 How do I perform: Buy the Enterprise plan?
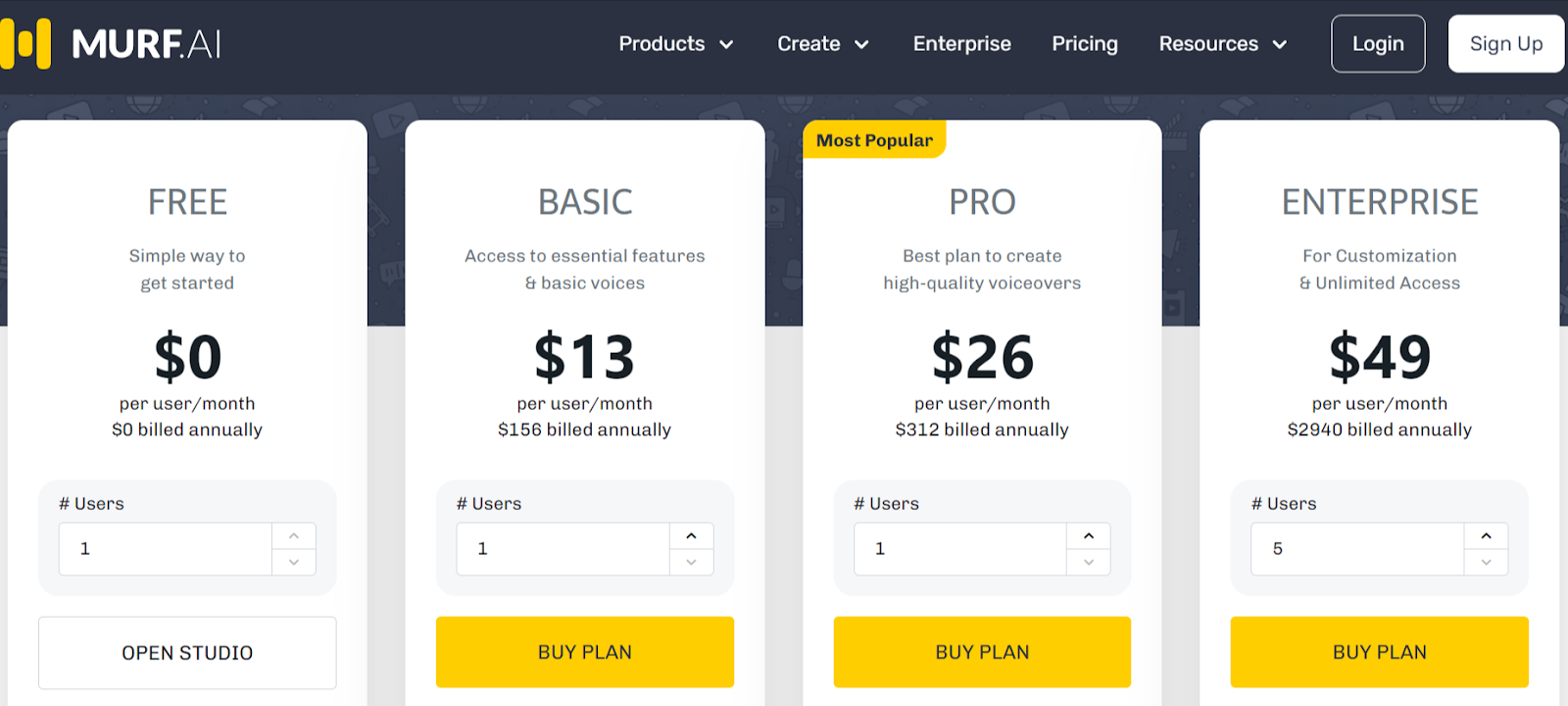point(1379,652)
